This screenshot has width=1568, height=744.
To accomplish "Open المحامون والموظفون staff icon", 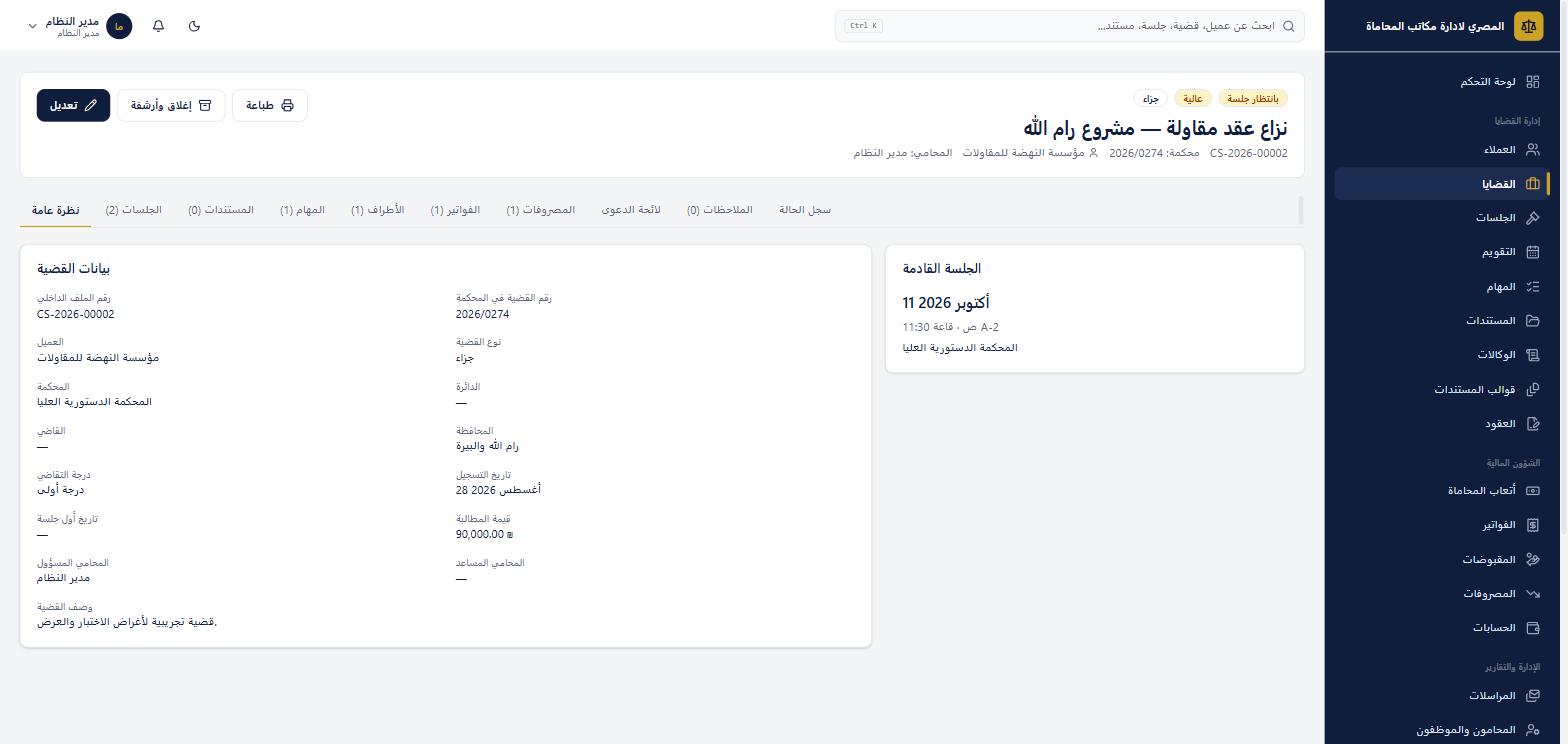I will click(x=1533, y=730).
